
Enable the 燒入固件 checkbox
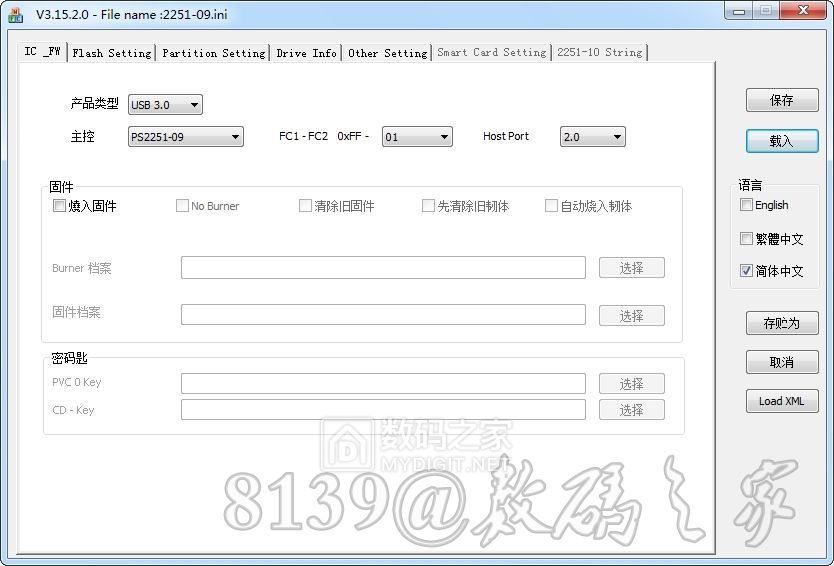coord(59,205)
